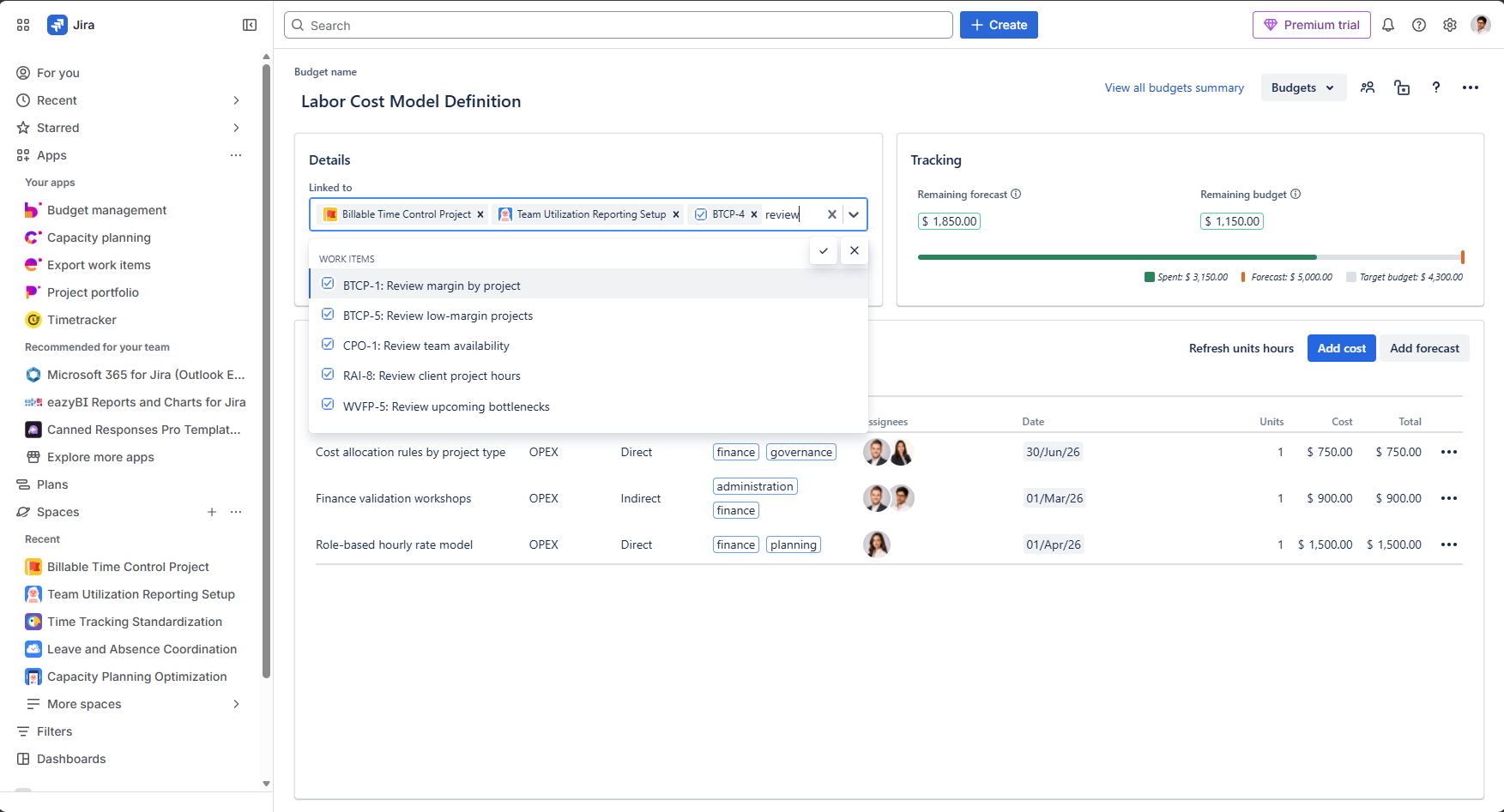Open Timetracker app
The height and width of the screenshot is (812, 1504).
pos(82,320)
